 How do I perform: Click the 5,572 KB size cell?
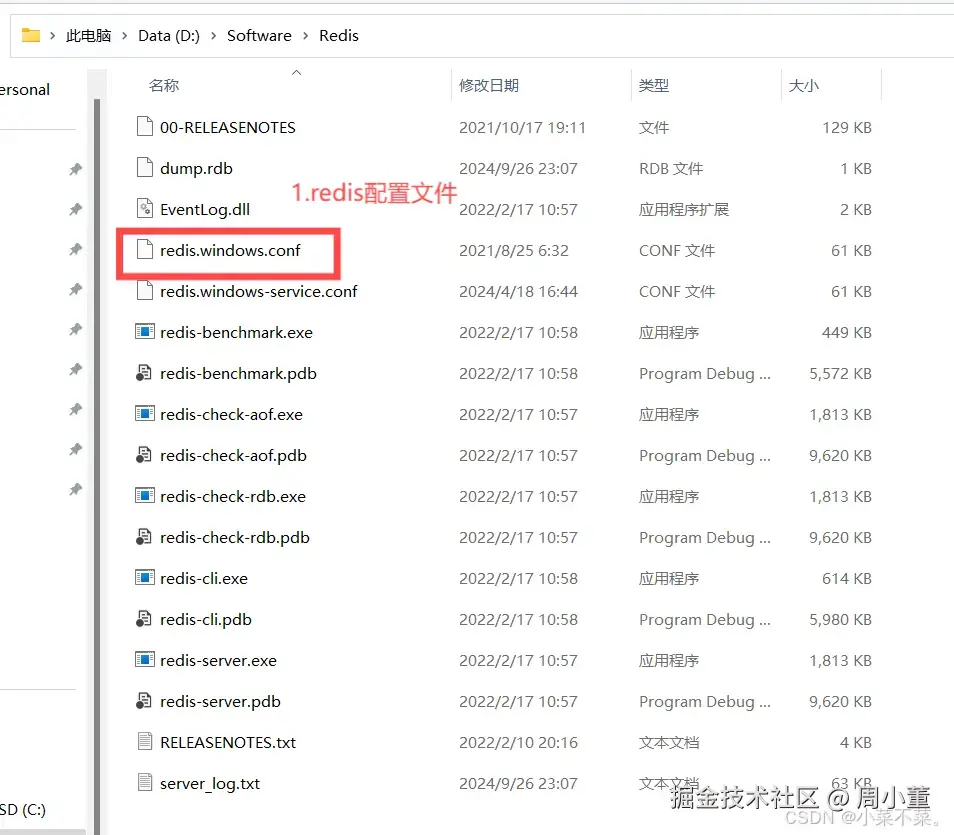click(840, 373)
